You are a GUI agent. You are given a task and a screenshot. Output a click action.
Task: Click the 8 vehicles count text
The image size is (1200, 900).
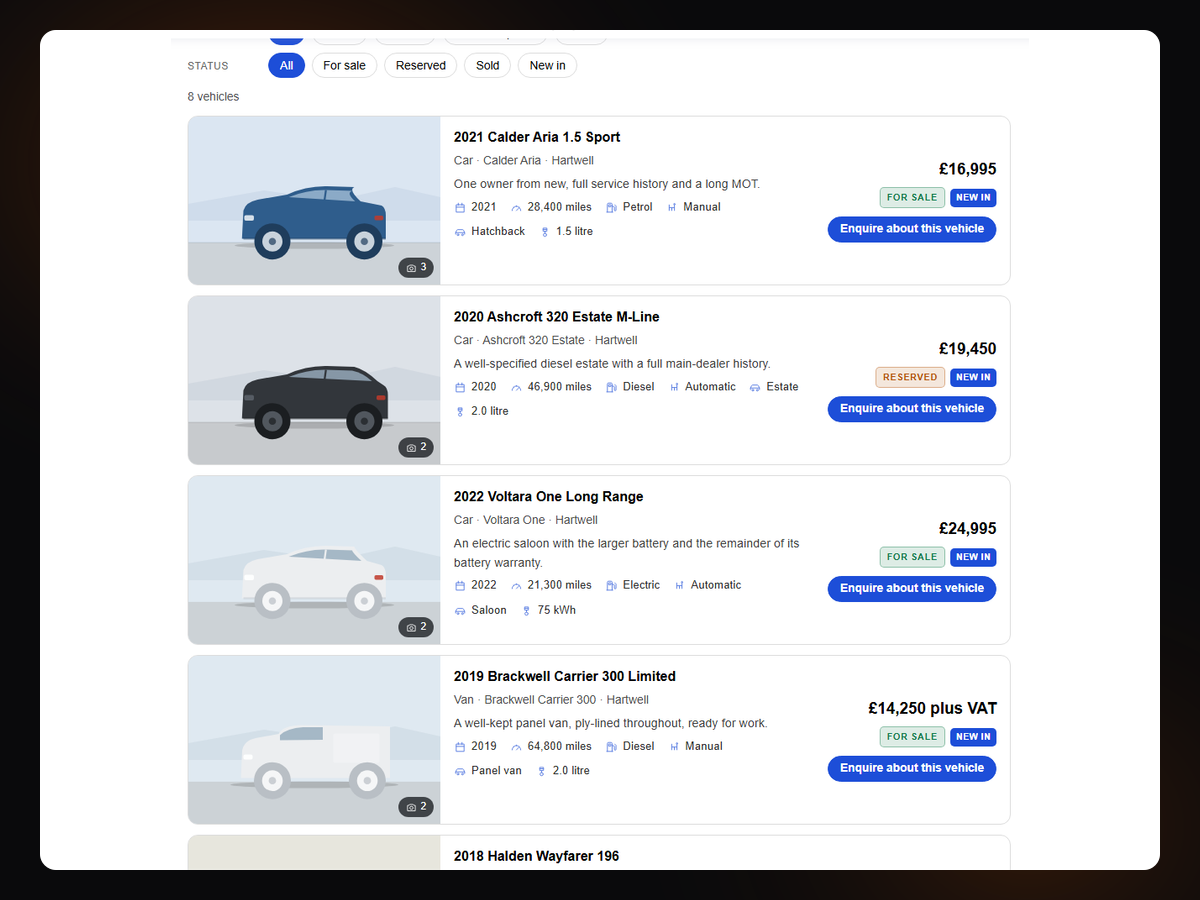tap(213, 97)
